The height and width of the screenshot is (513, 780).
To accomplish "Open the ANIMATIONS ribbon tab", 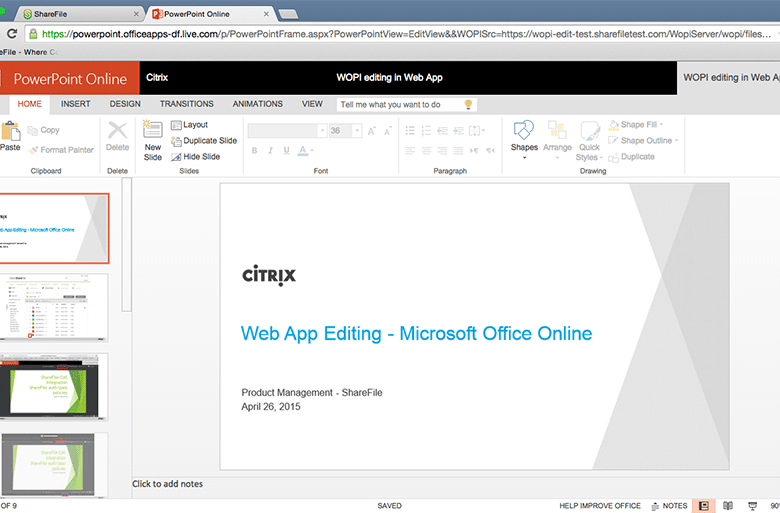I will pyautogui.click(x=258, y=104).
